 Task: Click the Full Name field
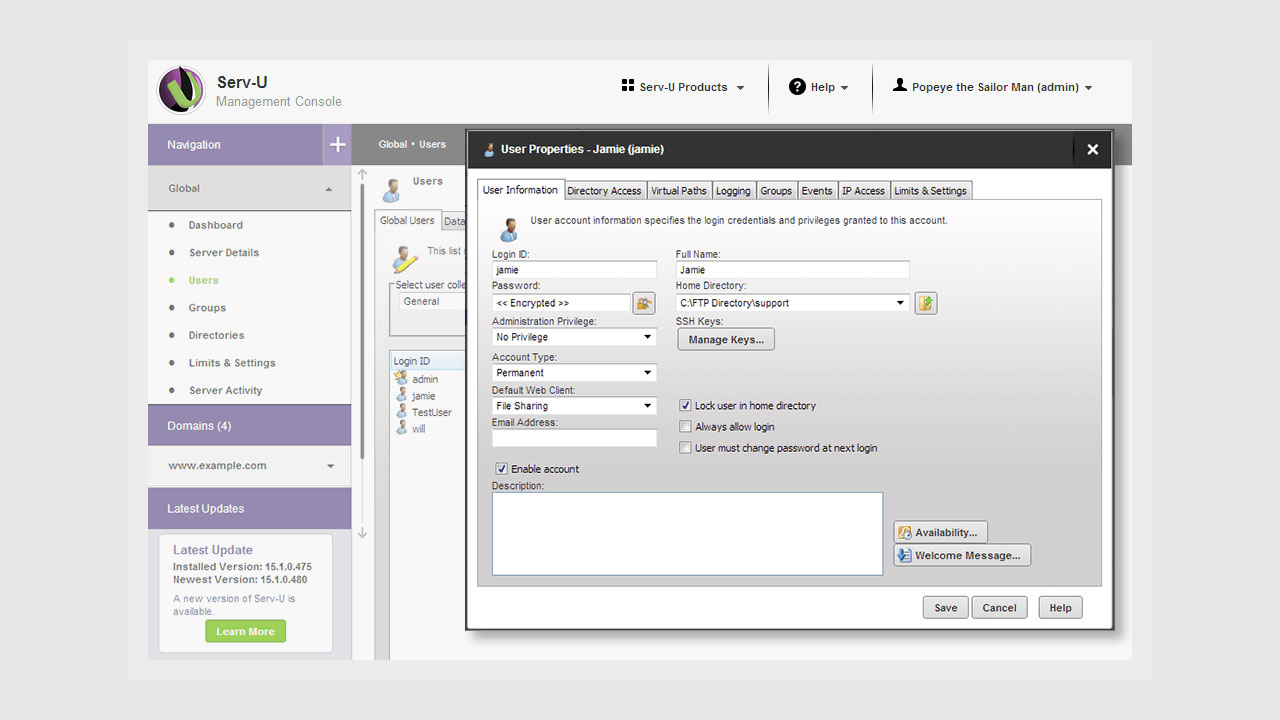793,270
